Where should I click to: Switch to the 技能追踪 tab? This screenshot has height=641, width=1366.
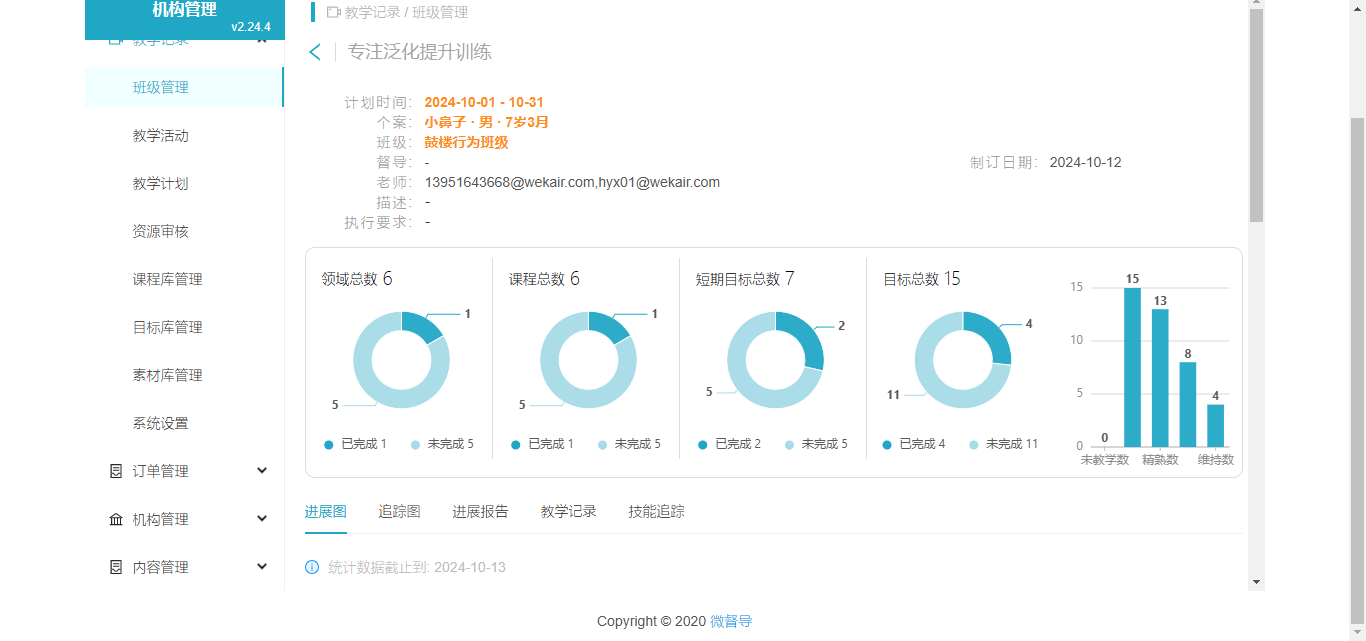(x=657, y=511)
